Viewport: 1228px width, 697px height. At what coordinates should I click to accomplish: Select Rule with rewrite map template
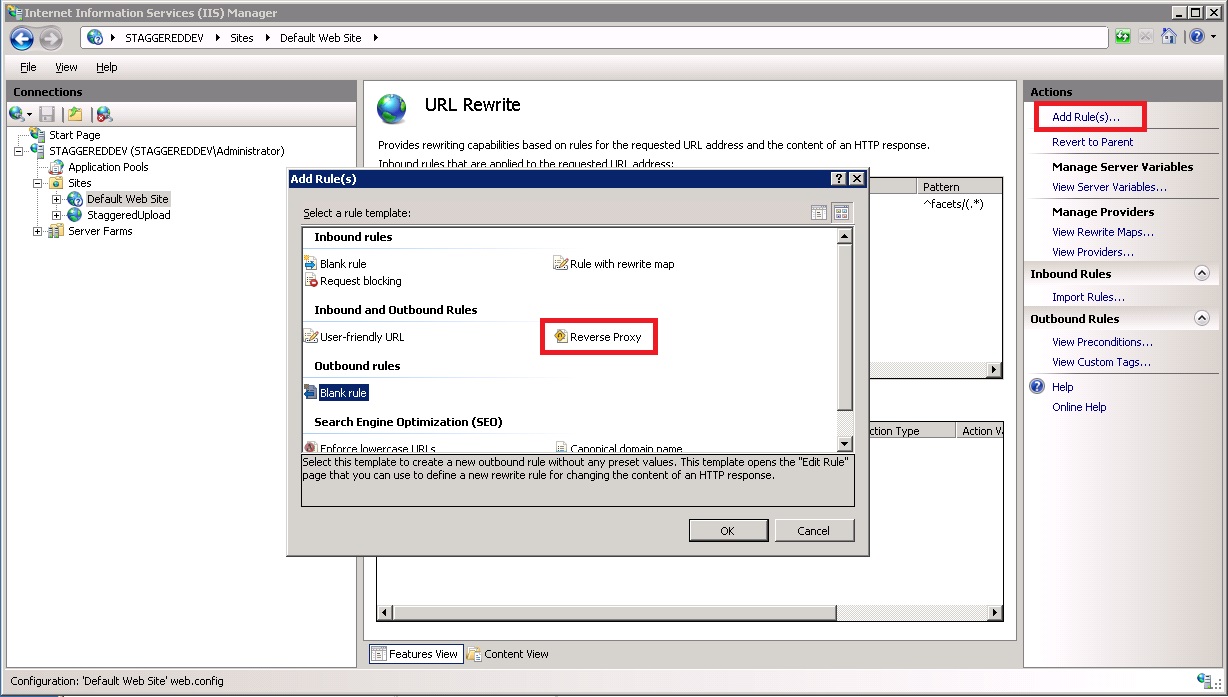click(x=614, y=264)
